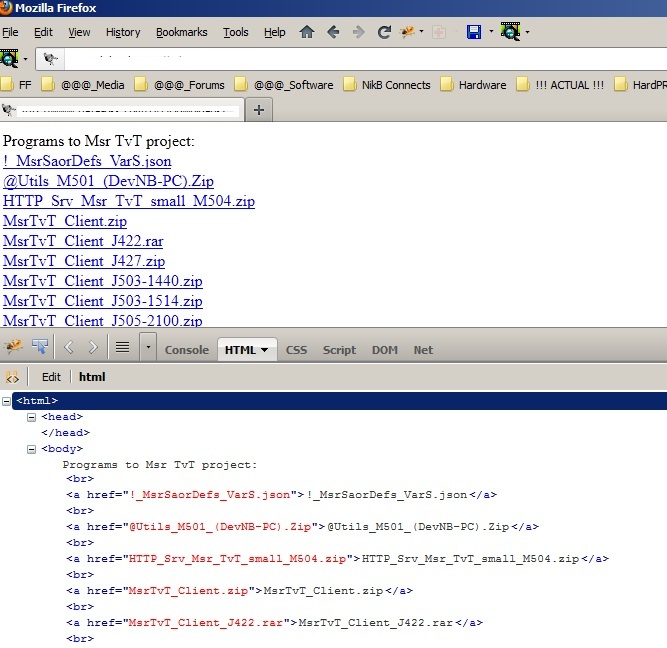Open the File menu
Viewport: 667px width, 648px height.
tap(10, 32)
